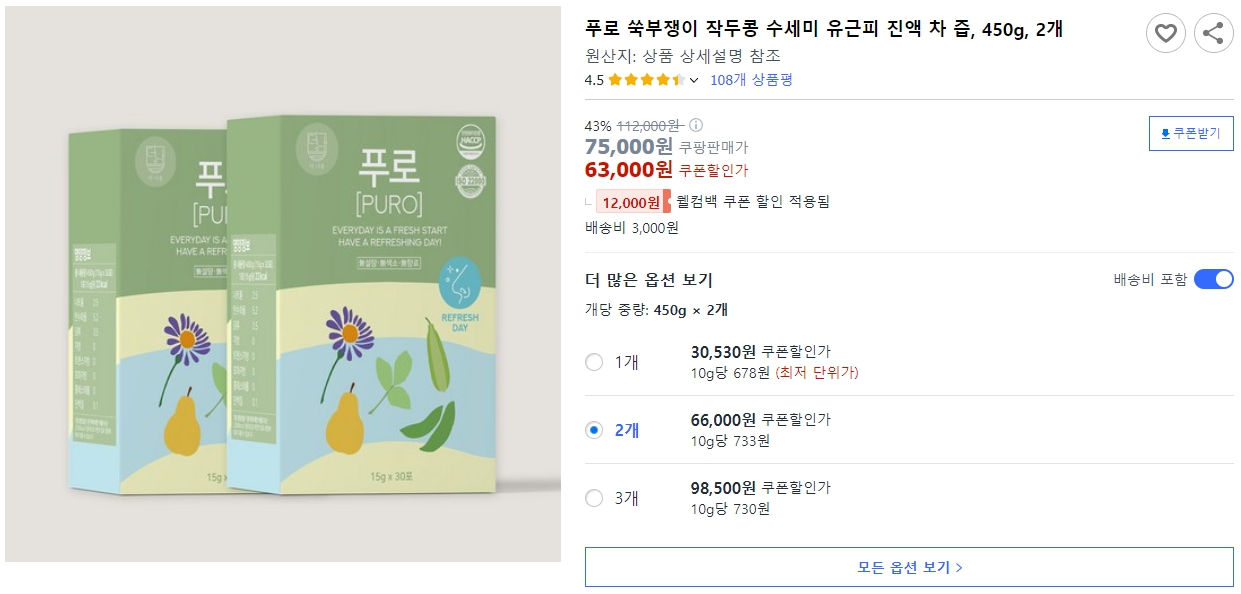
Task: Click the red 12,000원 welcome coupon badge
Action: tap(630, 201)
